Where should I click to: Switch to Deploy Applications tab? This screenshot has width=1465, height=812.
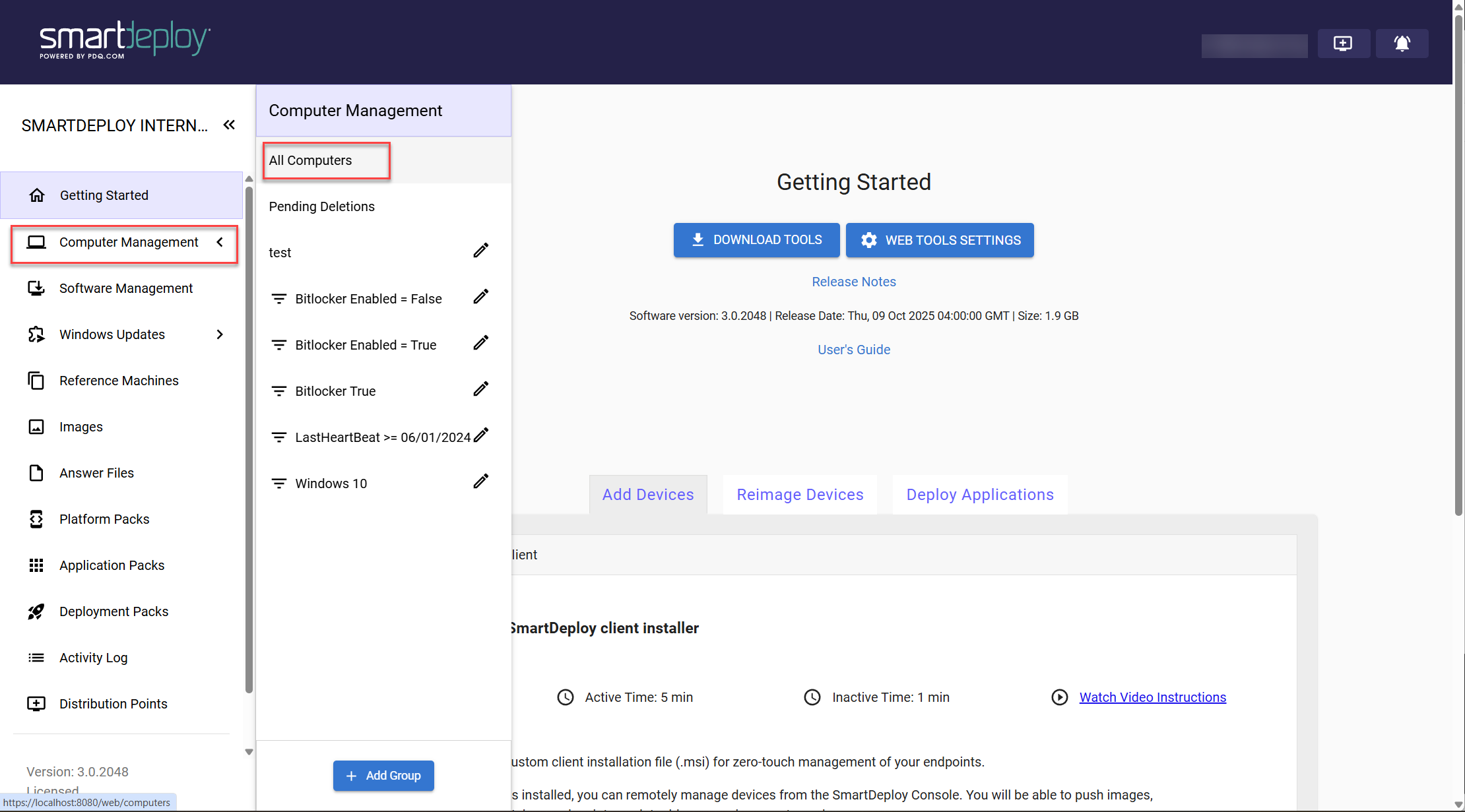(979, 495)
